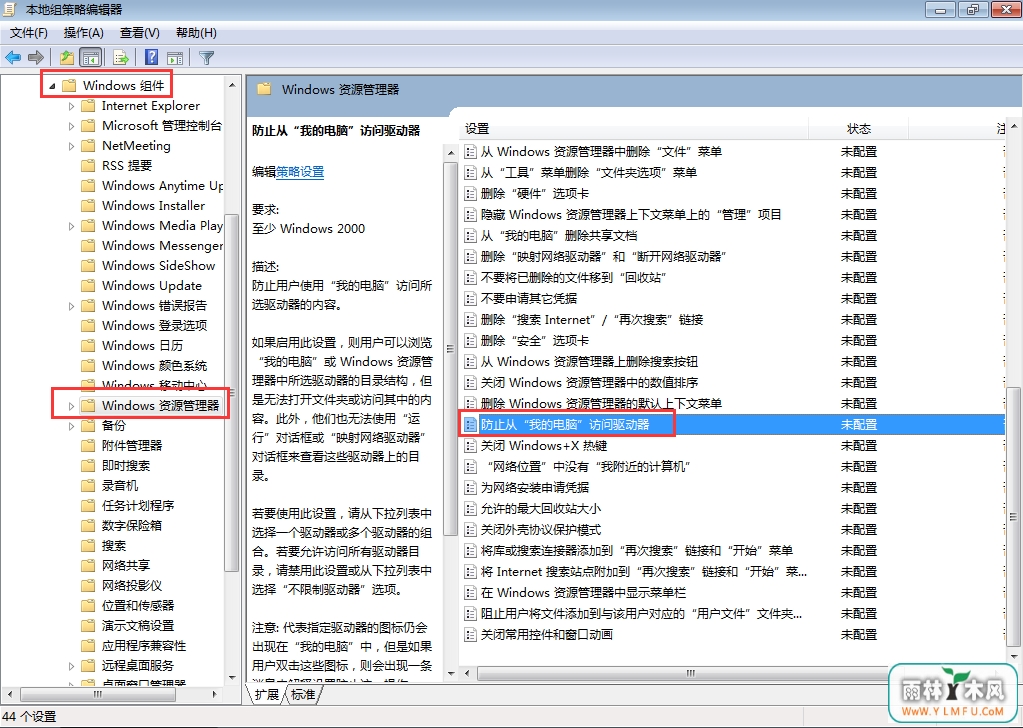Open the 文件(F) menu
Viewport: 1023px width, 728px height.
pos(29,33)
